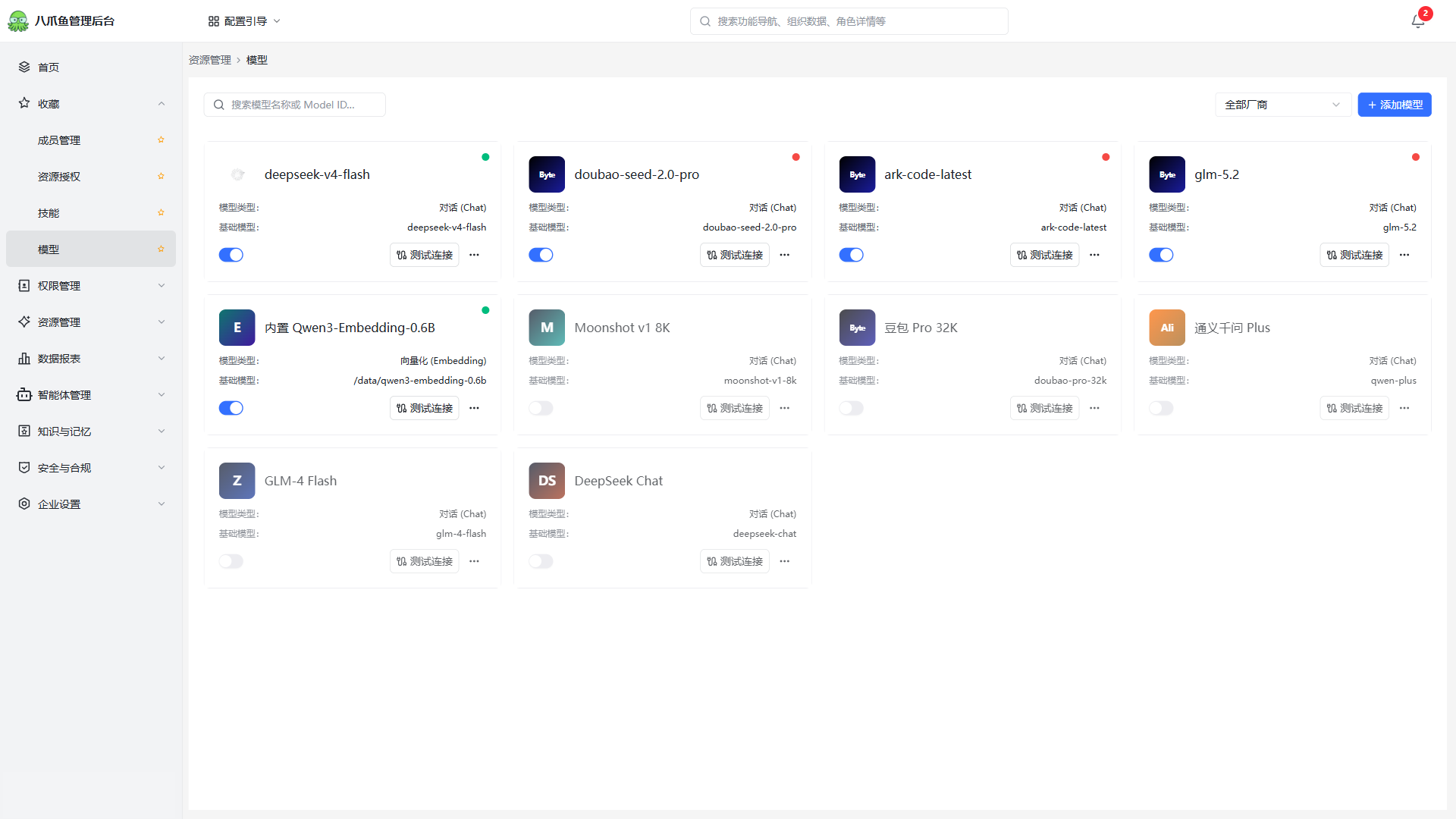Click the GLM-4 Flash Z icon
The height and width of the screenshot is (819, 1456).
coord(237,481)
